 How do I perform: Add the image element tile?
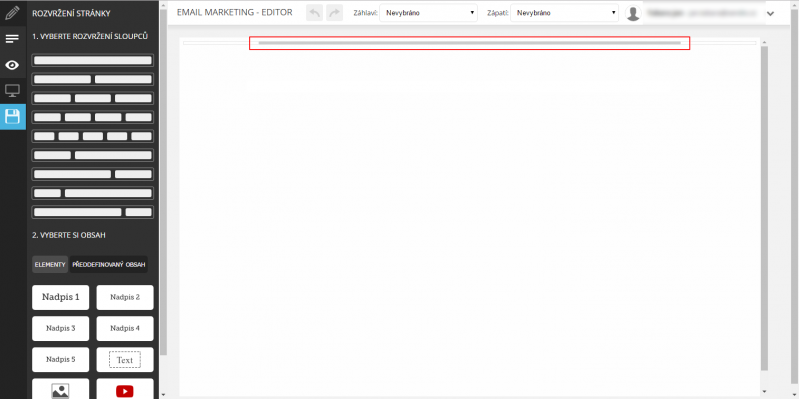pyautogui.click(x=60, y=389)
